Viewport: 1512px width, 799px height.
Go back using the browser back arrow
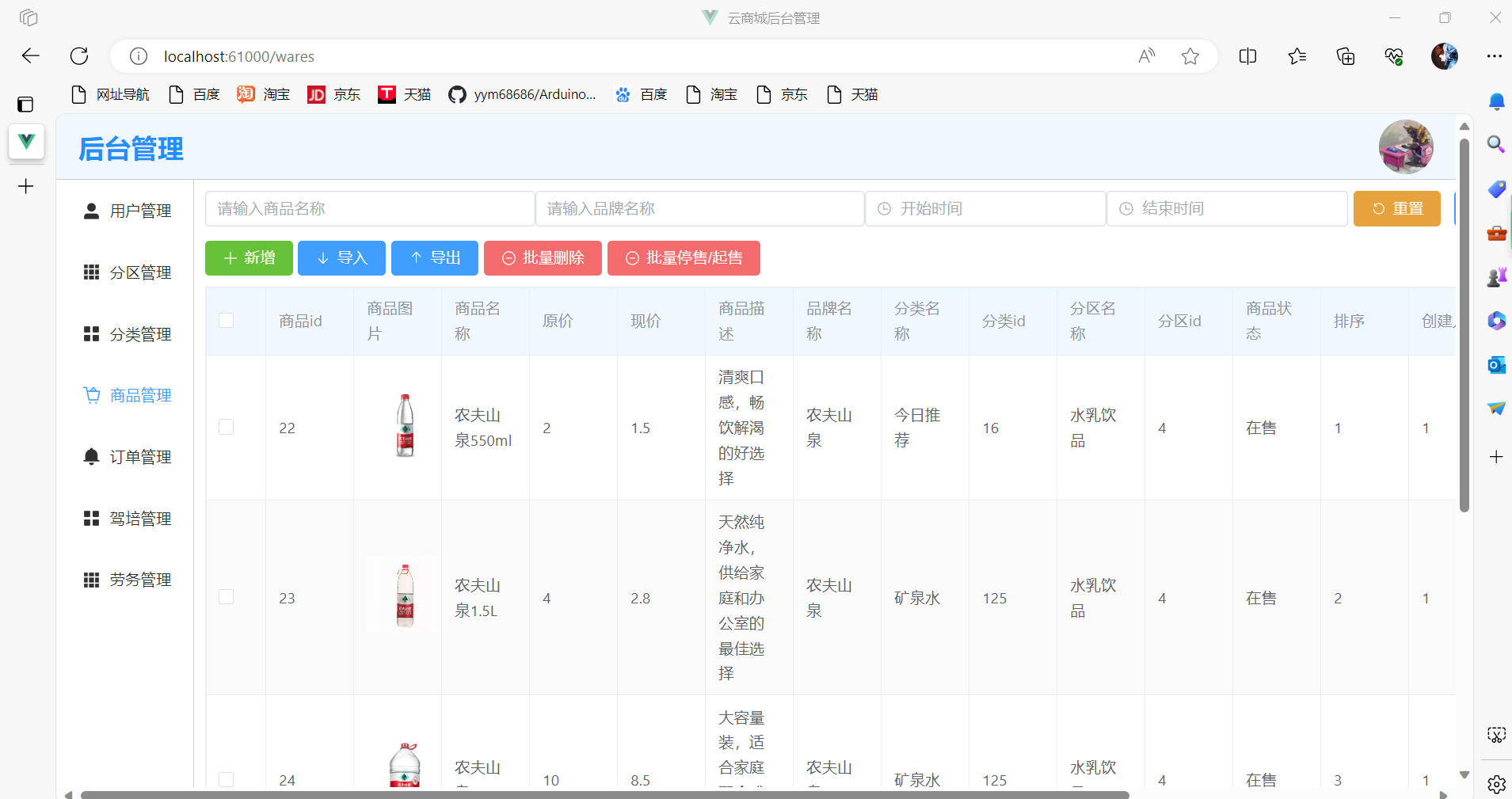tap(30, 55)
